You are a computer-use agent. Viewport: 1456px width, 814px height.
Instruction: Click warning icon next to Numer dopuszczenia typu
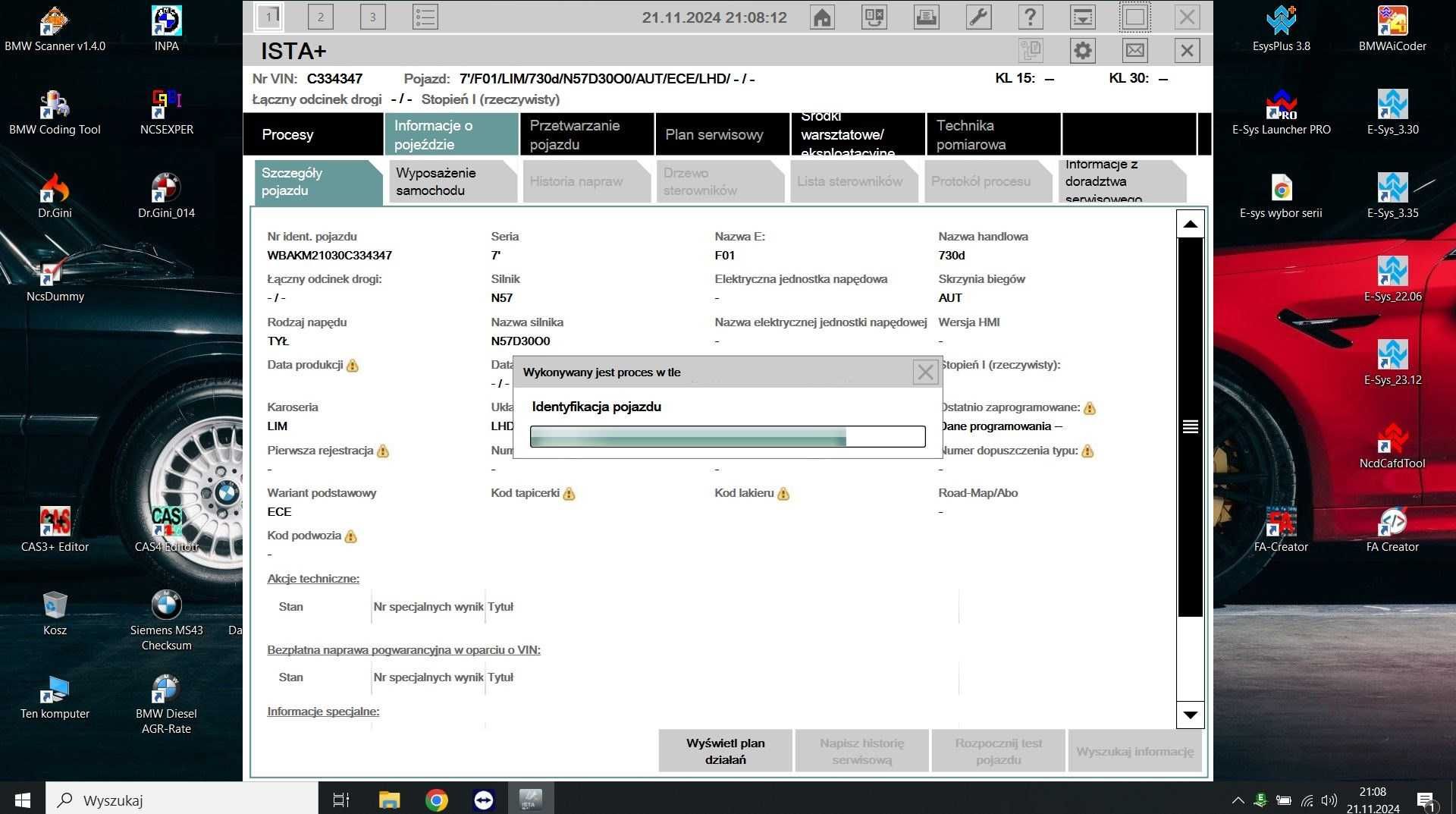click(1087, 451)
